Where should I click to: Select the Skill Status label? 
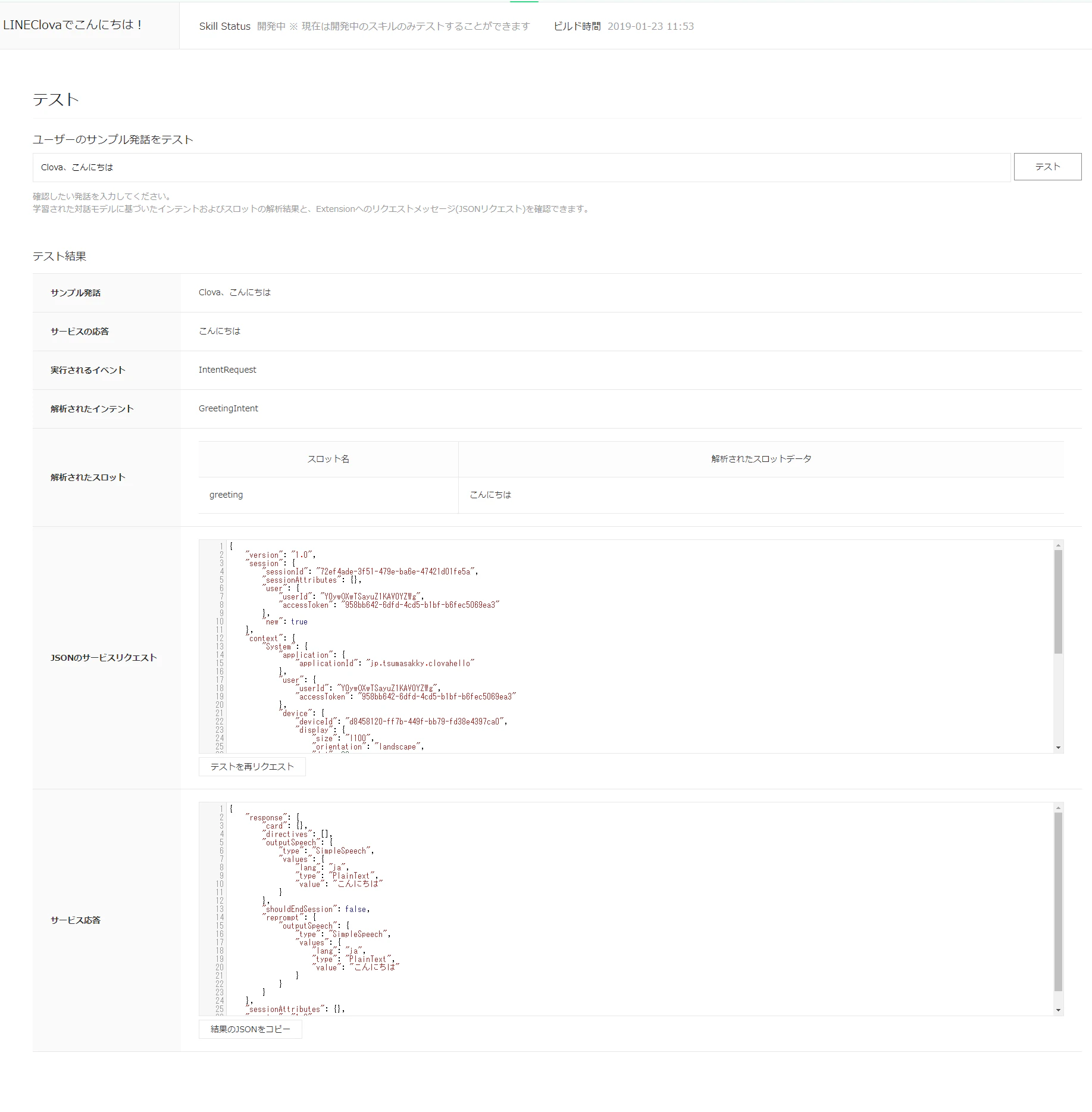[x=224, y=26]
